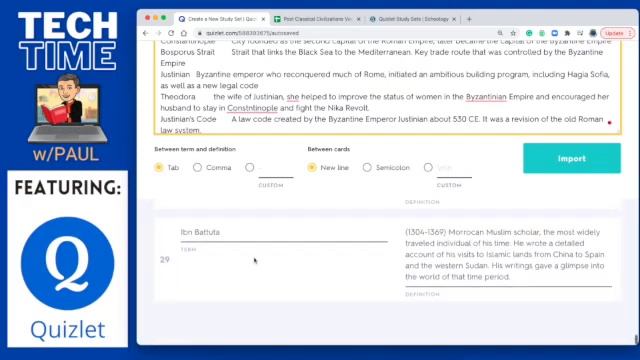The width and height of the screenshot is (640, 360).
Task: Close the Create a New Study Set tab
Action: (x=263, y=19)
